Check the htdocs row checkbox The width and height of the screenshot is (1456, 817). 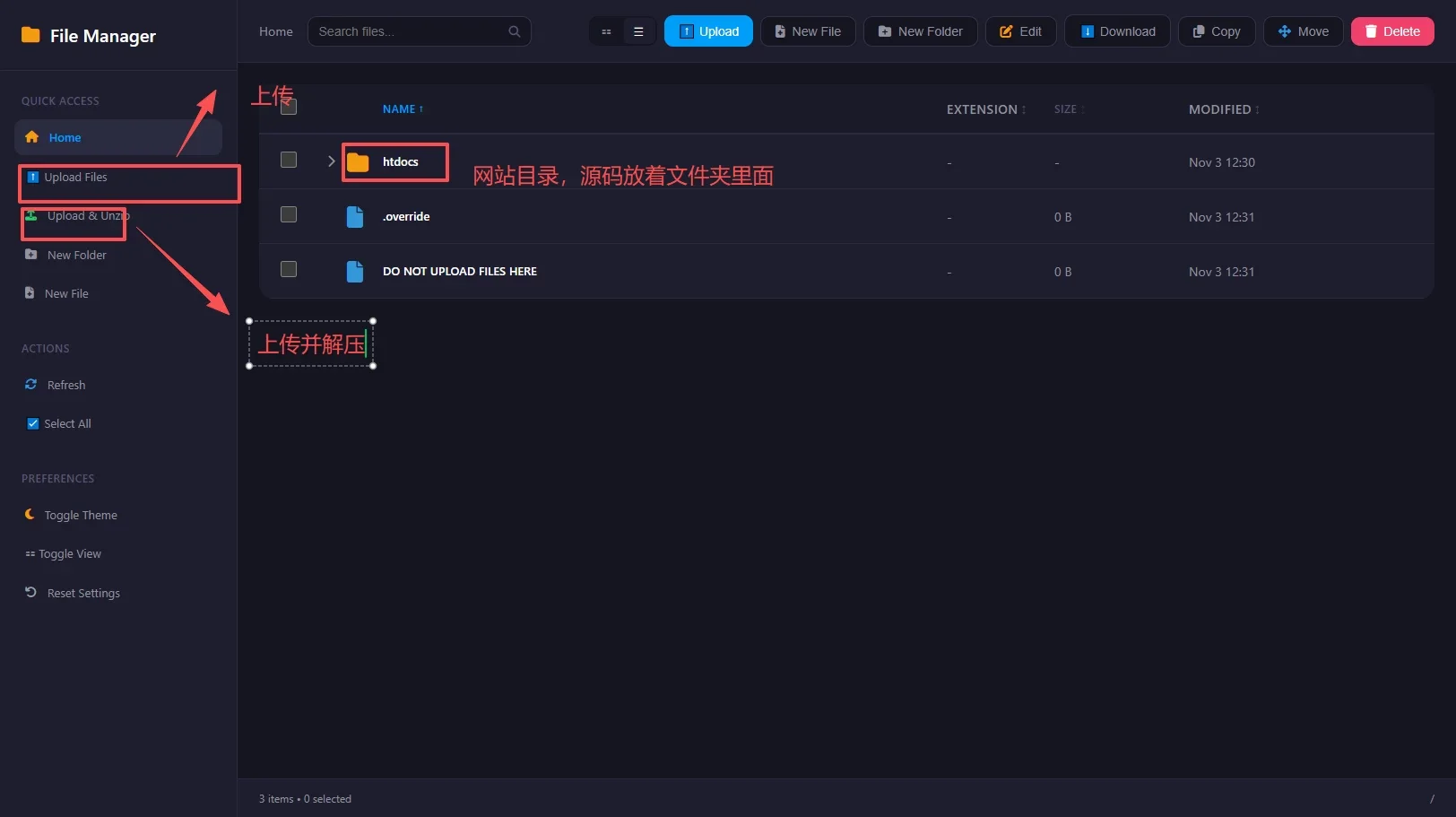tap(289, 160)
